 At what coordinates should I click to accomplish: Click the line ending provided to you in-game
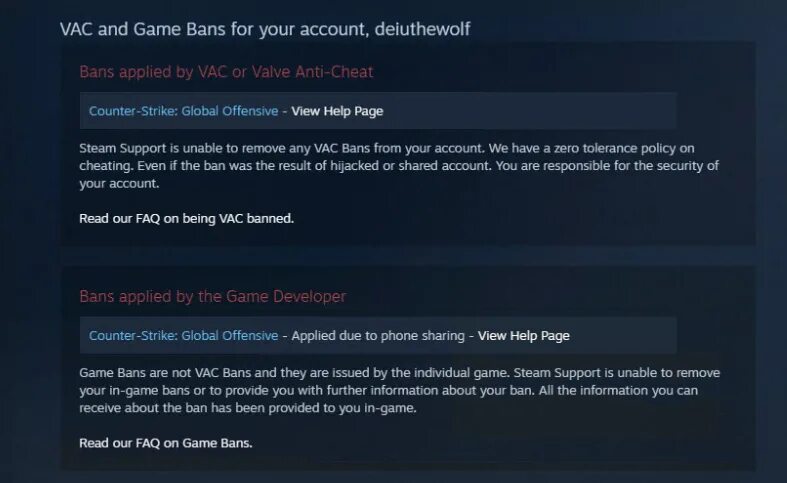tap(248, 408)
